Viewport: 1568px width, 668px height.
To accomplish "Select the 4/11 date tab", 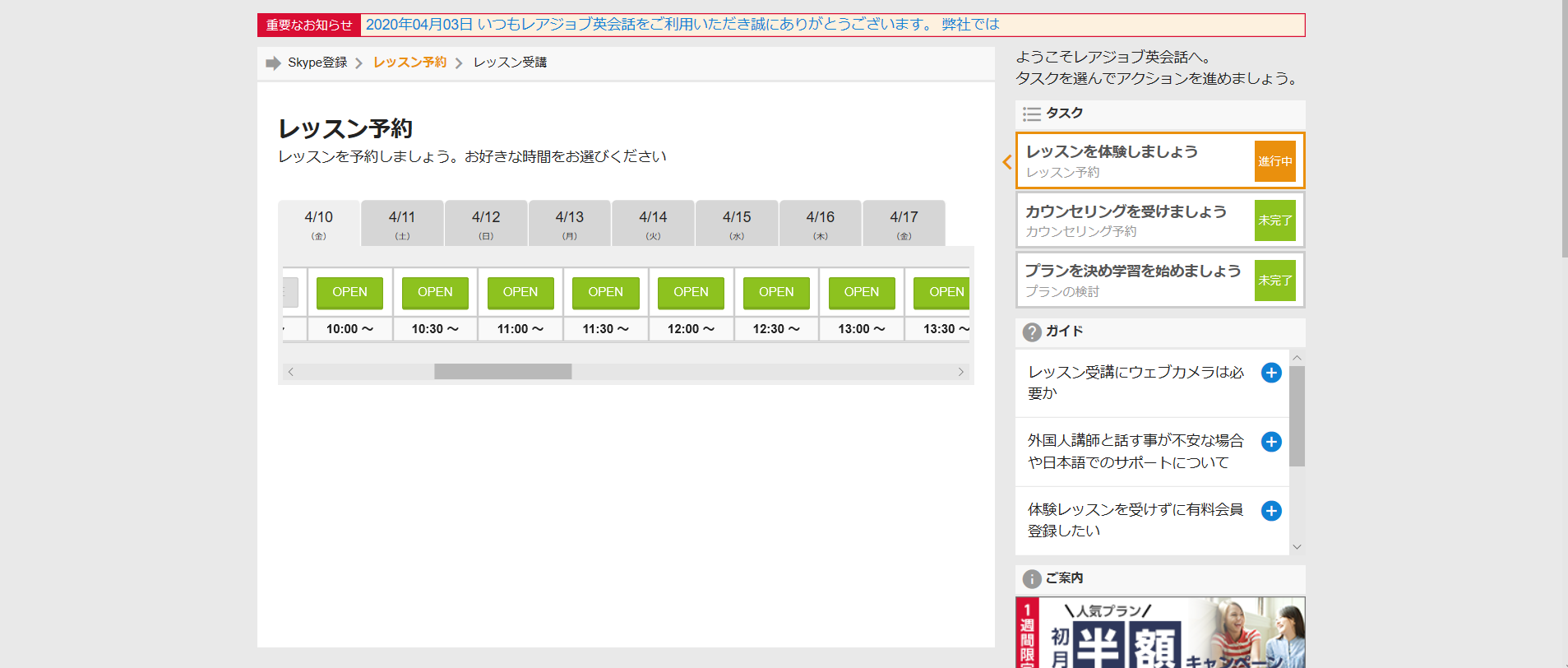I will pos(402,224).
